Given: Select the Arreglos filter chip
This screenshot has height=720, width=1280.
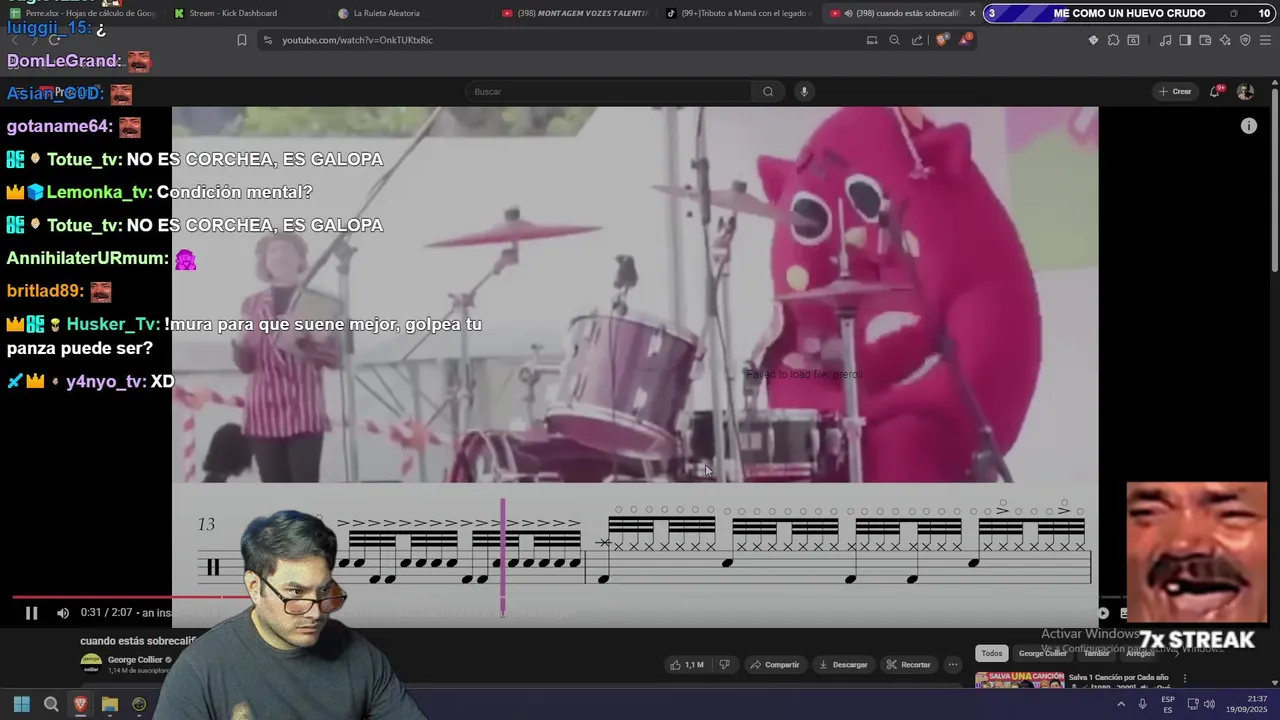Looking at the screenshot, I should (1141, 653).
